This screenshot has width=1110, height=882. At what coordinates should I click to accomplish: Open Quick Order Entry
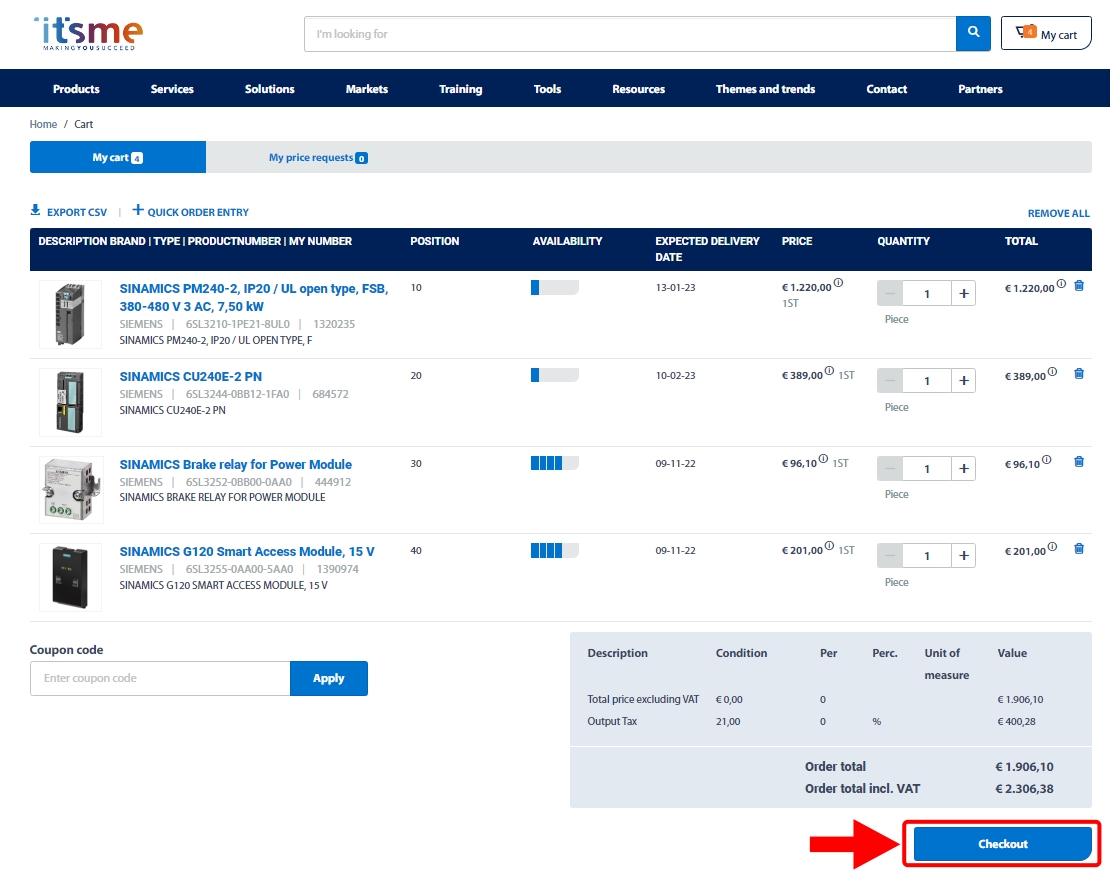[190, 212]
